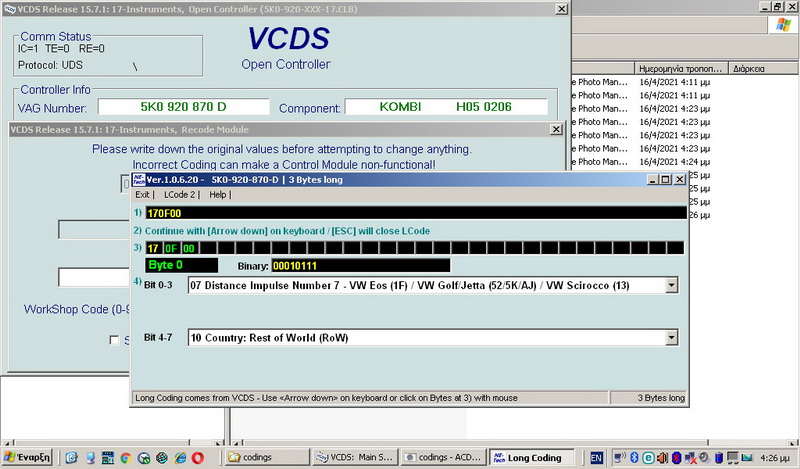Select byte 17 in the byte row
Image resolution: width=800 pixels, height=469 pixels.
coord(153,249)
